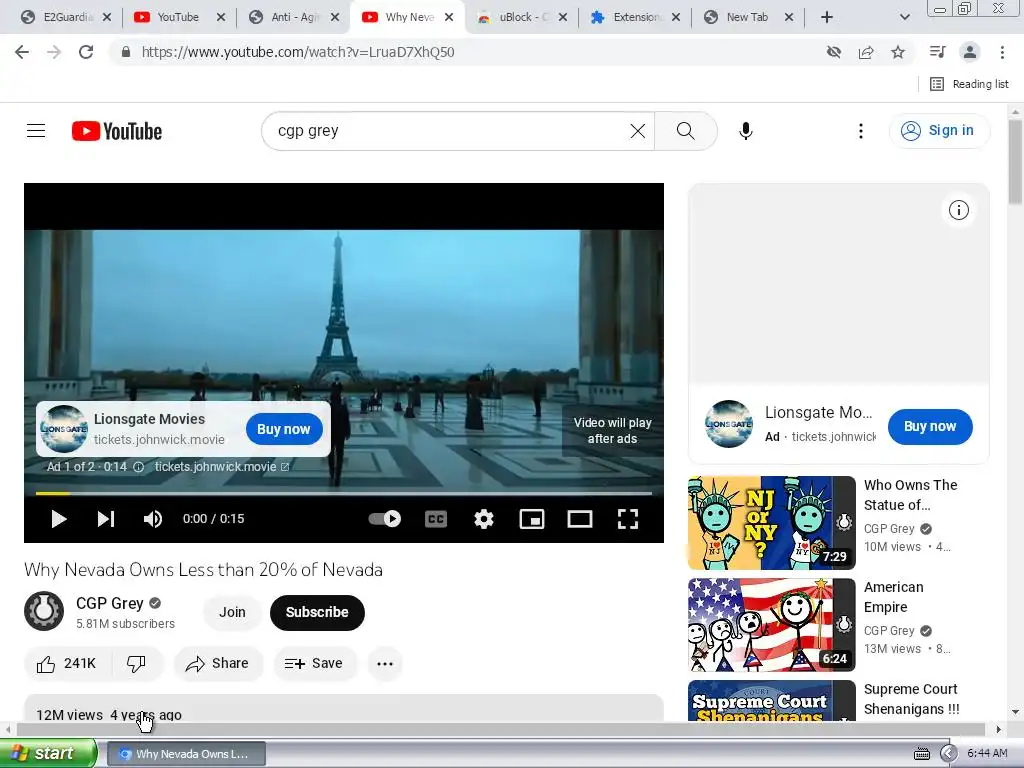The height and width of the screenshot is (768, 1024).
Task: Open player settings gear
Action: [484, 519]
